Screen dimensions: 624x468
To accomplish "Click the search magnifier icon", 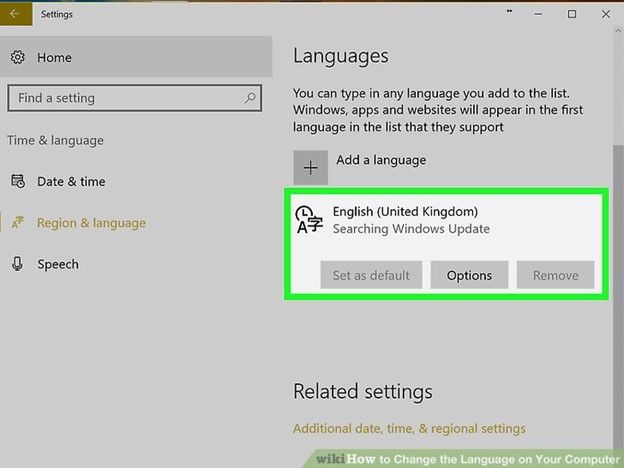I will point(250,98).
